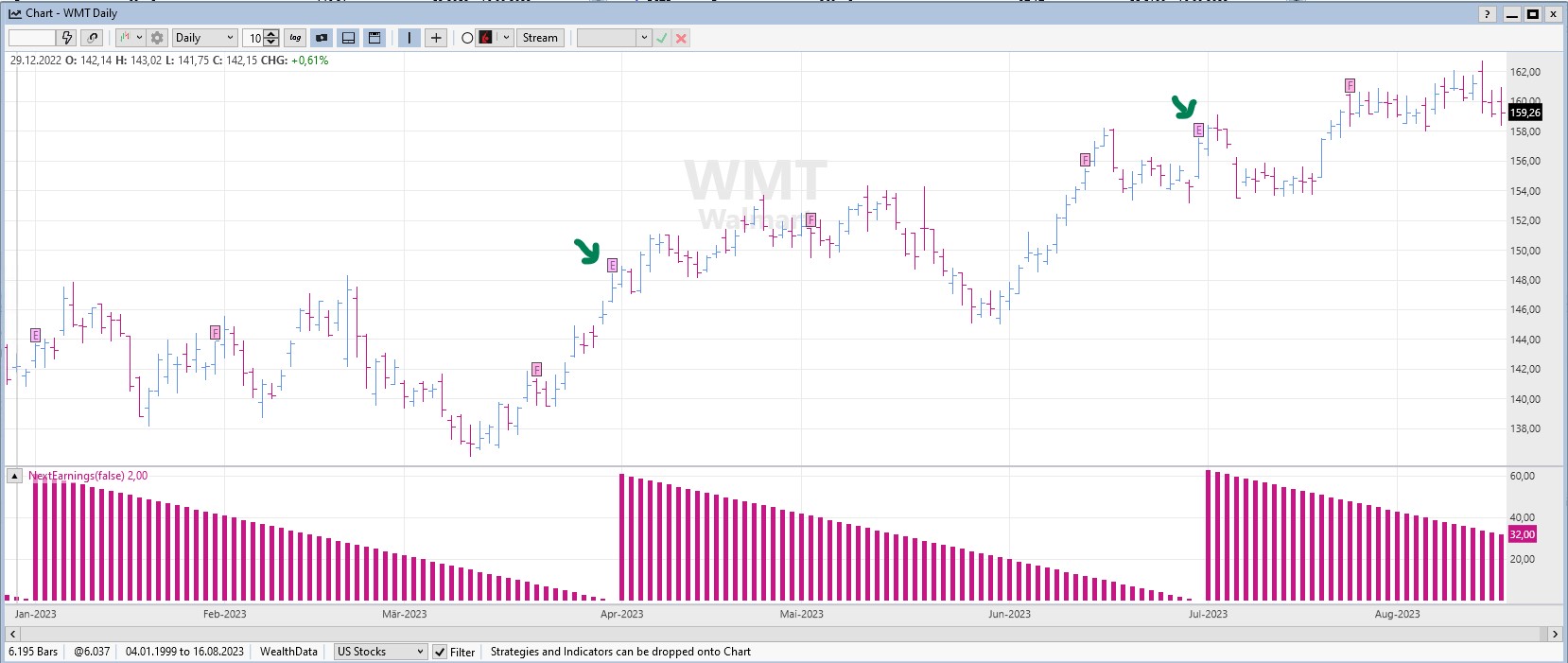Screen dimensions: 1568x663
Task: Click the current price label 159,26
Action: click(x=1524, y=113)
